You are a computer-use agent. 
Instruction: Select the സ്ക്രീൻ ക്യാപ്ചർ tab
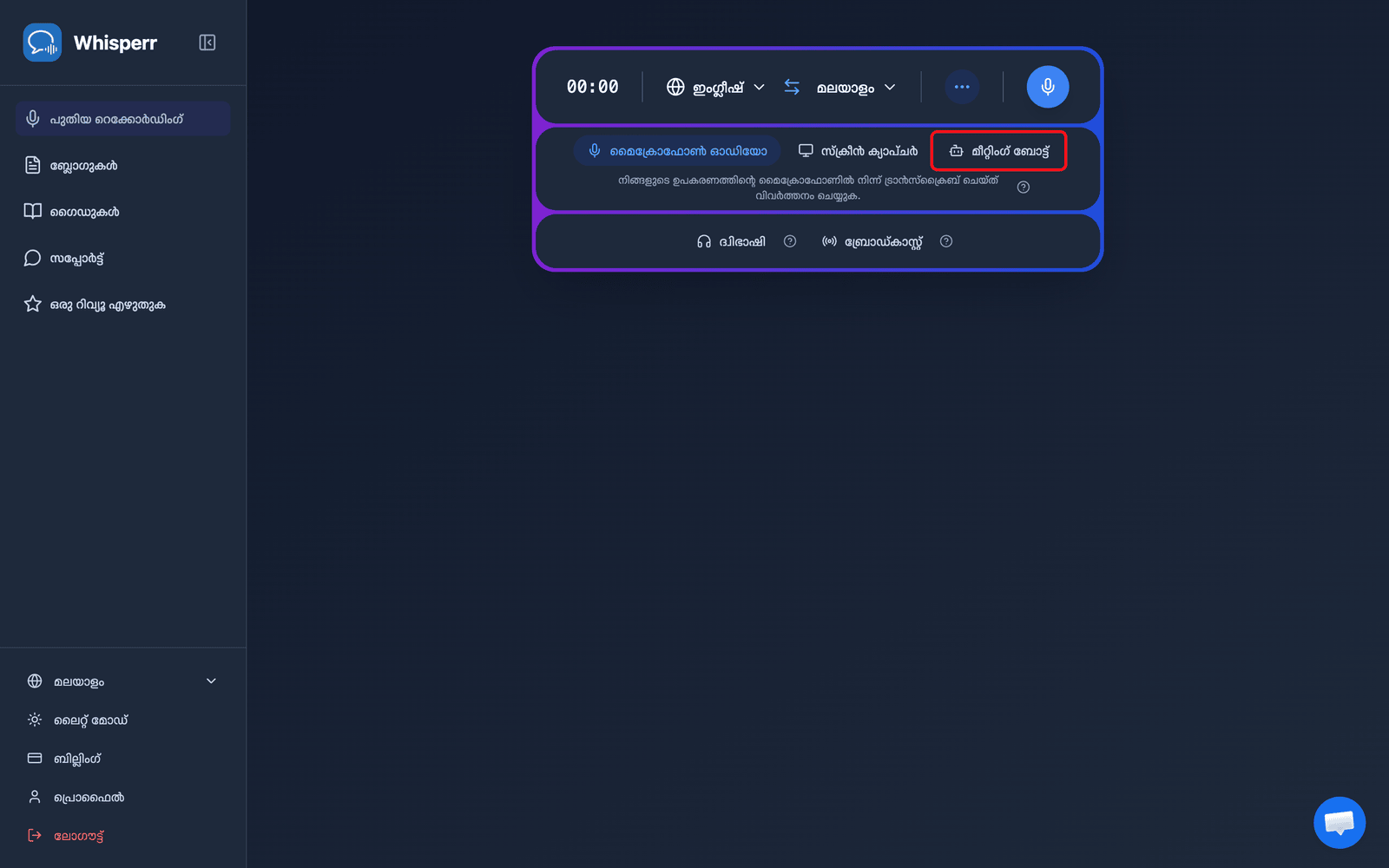pos(858,151)
